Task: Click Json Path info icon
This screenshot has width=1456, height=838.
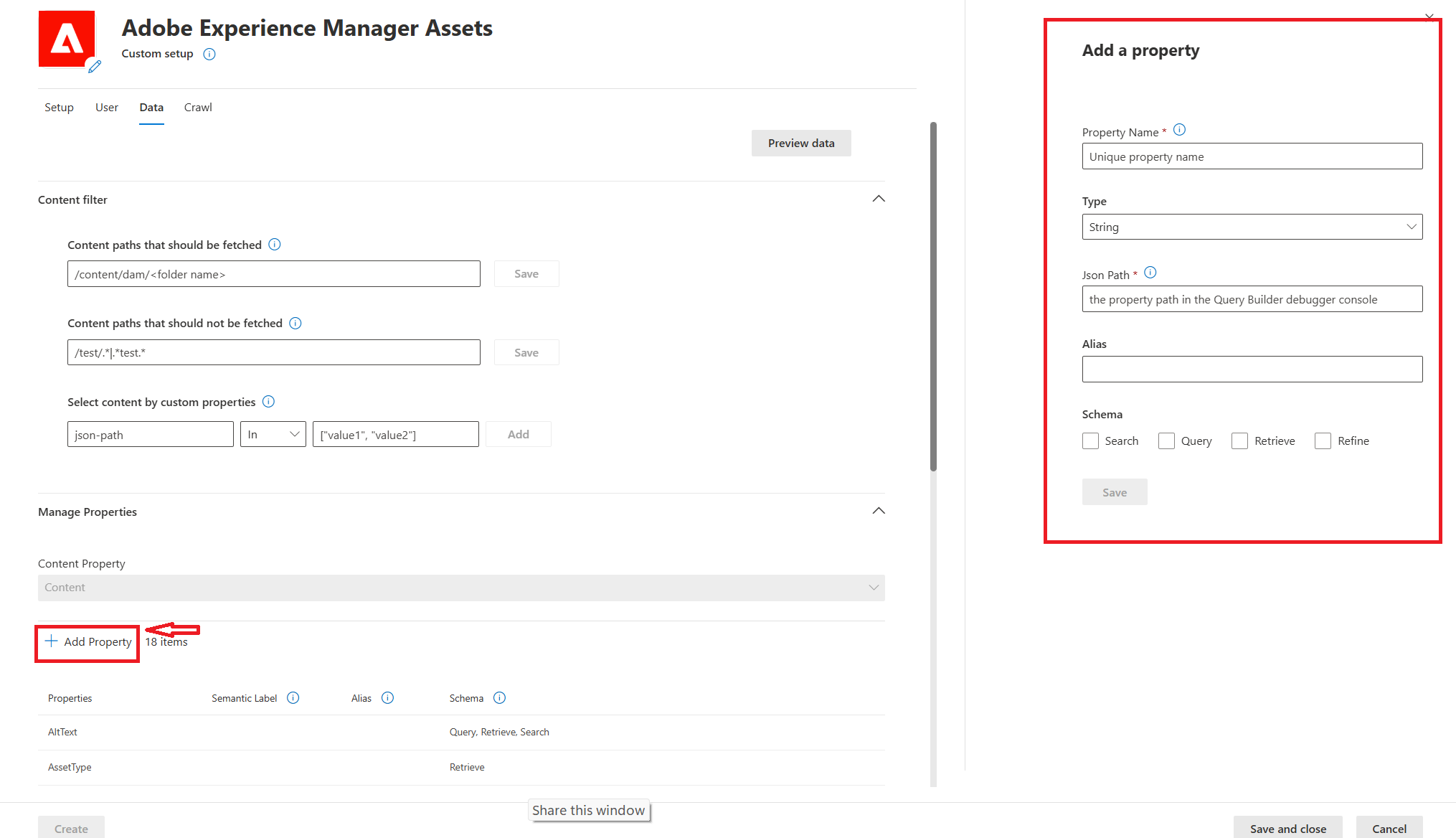Action: click(1150, 273)
